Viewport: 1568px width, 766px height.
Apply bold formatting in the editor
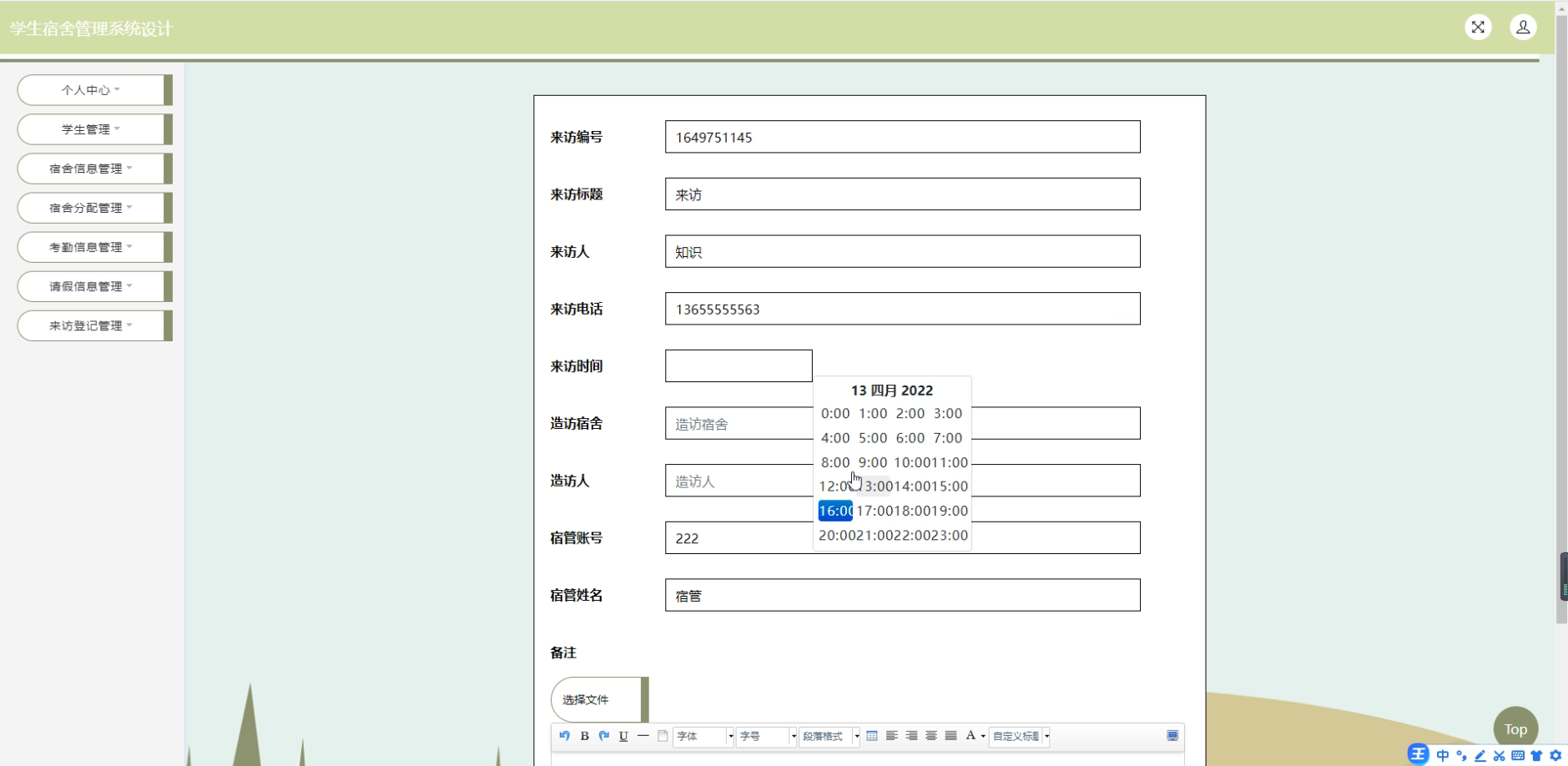tap(584, 736)
